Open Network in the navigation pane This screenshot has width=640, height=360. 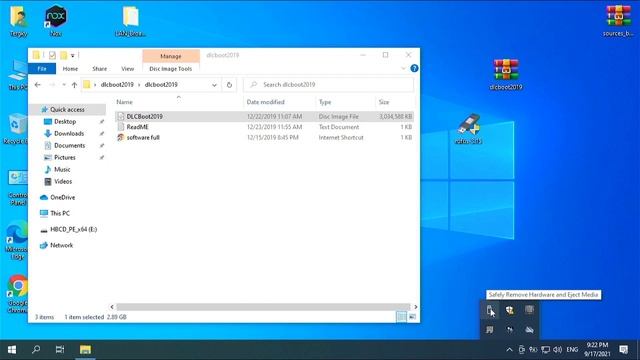tap(62, 245)
